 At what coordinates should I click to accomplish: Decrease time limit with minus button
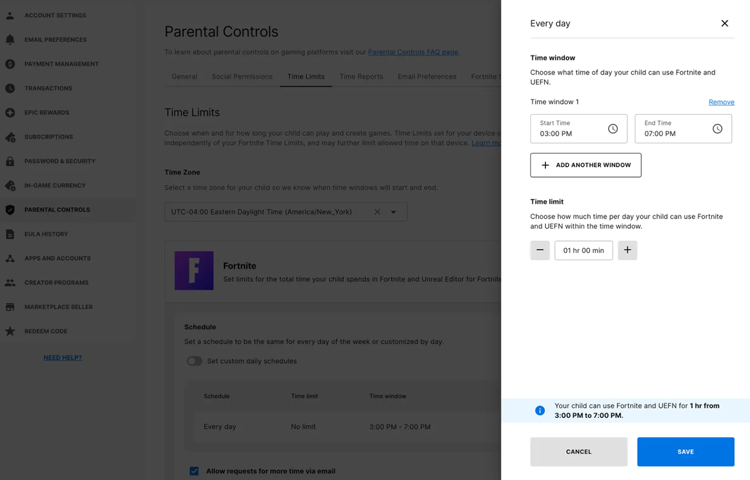pos(540,250)
